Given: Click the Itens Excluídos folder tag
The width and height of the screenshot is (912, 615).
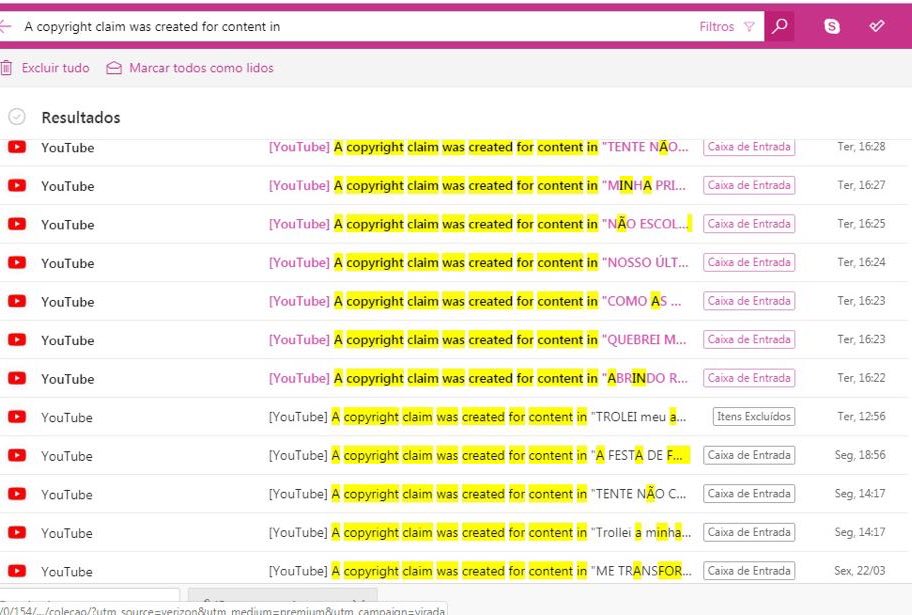Looking at the screenshot, I should click(754, 417).
